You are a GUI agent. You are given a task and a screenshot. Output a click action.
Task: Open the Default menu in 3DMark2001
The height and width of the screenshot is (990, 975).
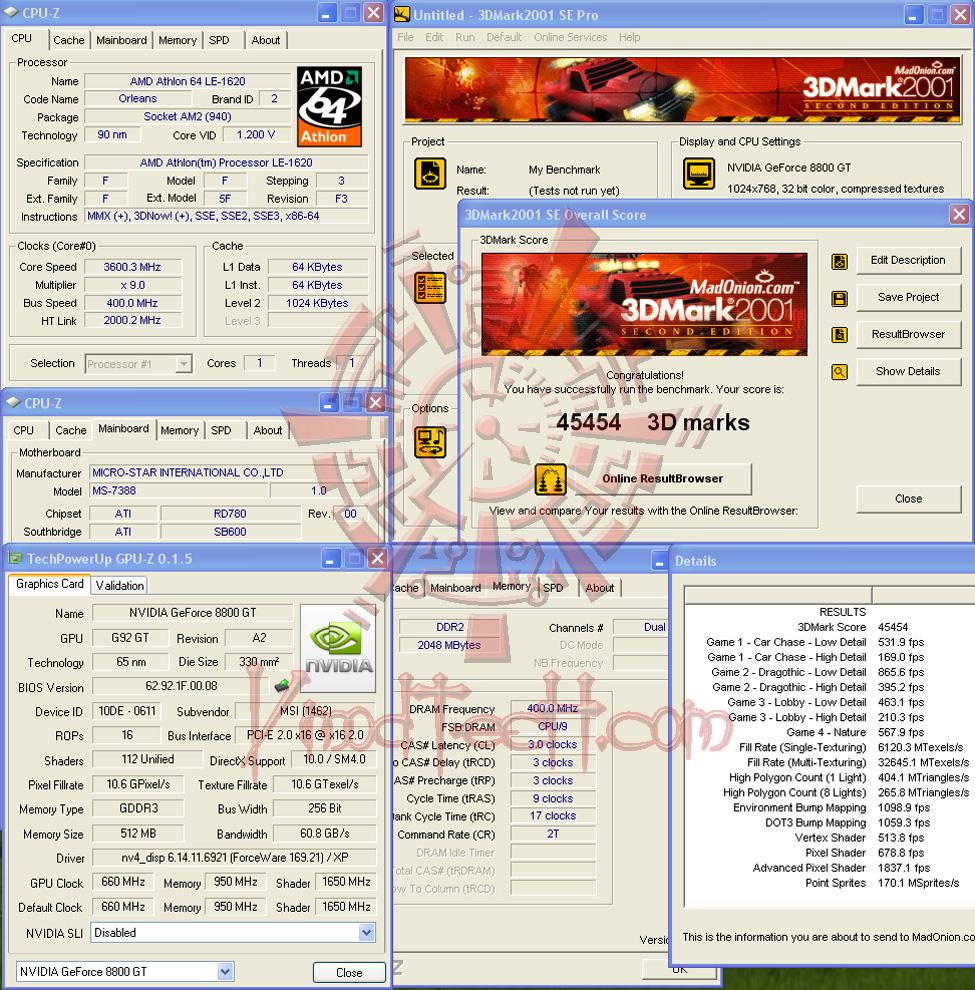click(x=504, y=37)
